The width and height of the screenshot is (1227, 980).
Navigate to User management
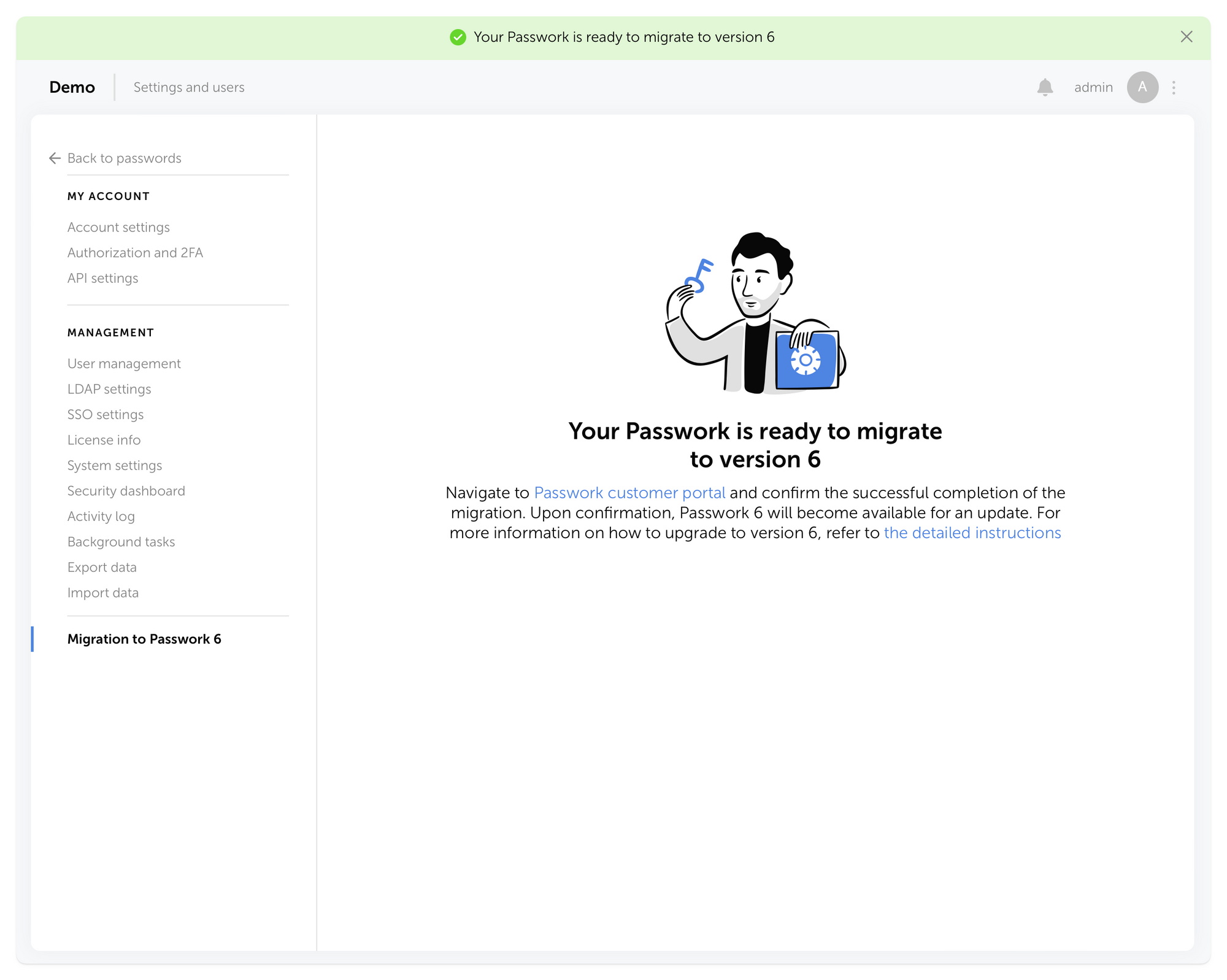click(123, 363)
